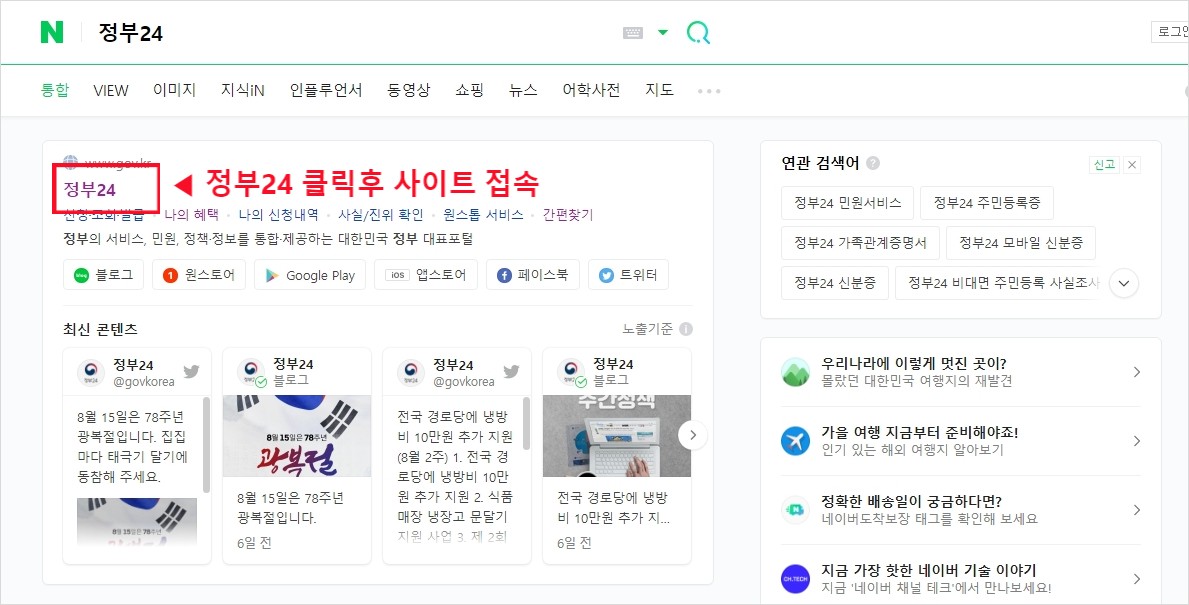Click the green search magnifier icon
The image size is (1189, 605).
click(x=698, y=31)
